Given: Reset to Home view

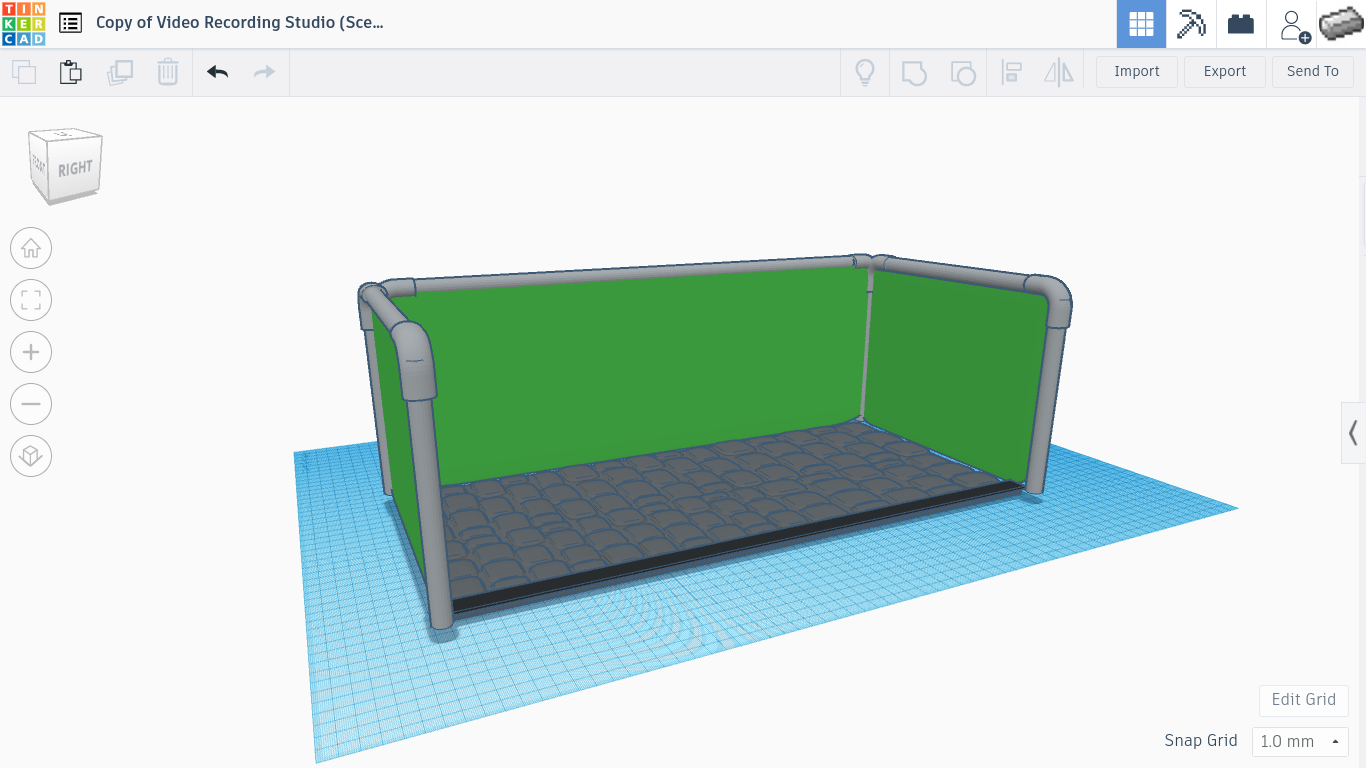Looking at the screenshot, I should (31, 248).
